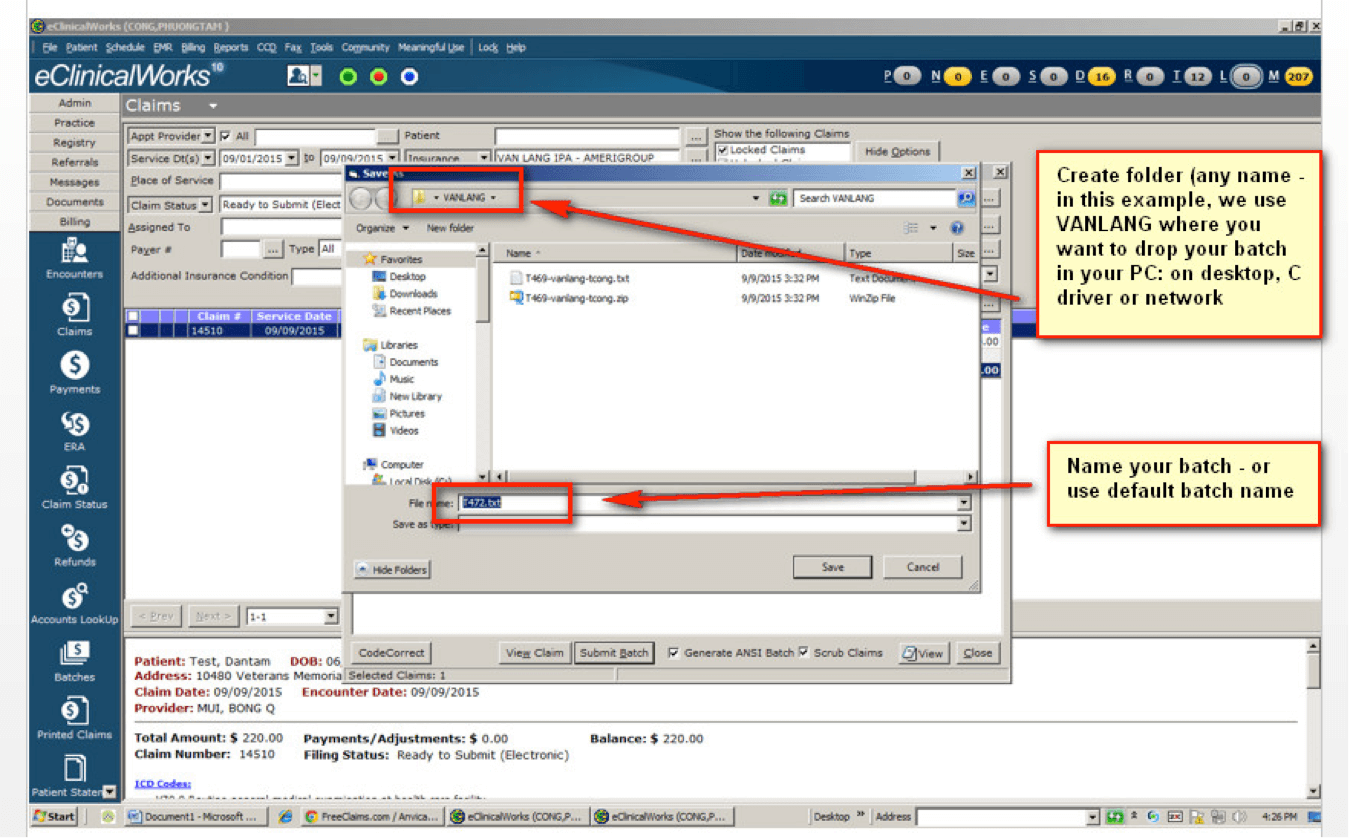1349x838 pixels.
Task: Select the T469-vanlang-tcong.zip file
Action: (x=576, y=298)
